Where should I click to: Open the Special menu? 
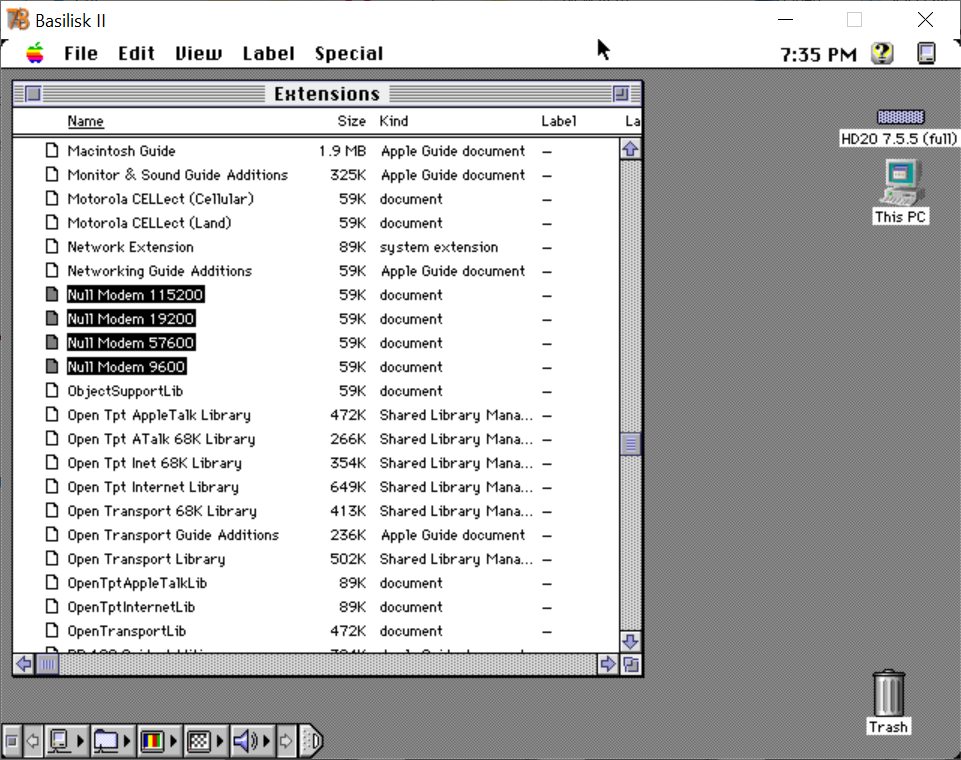point(349,54)
